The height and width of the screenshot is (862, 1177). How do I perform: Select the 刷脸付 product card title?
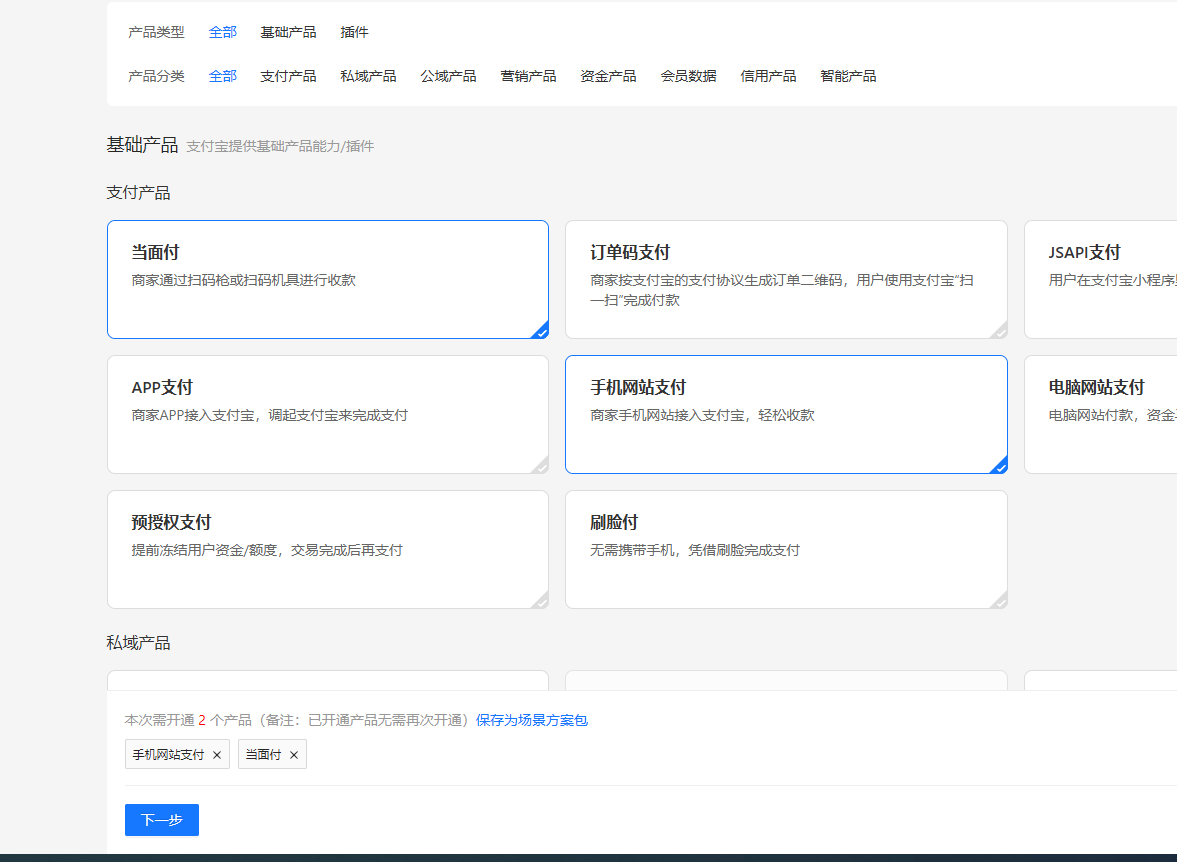tap(614, 523)
